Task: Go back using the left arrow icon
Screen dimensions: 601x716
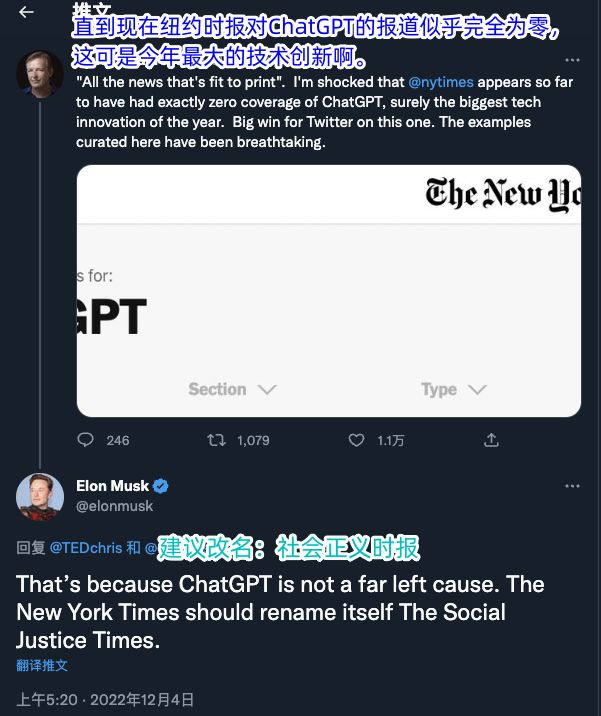Action: point(26,12)
